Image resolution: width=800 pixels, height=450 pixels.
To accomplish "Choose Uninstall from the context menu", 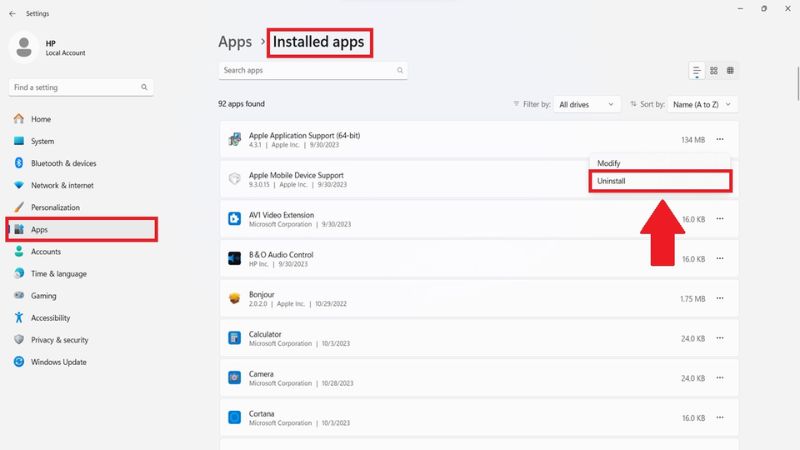I will tap(660, 181).
